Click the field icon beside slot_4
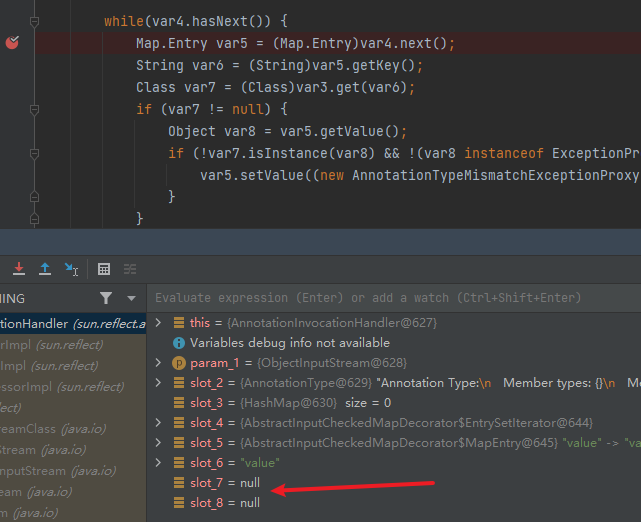641x522 pixels. (x=179, y=423)
